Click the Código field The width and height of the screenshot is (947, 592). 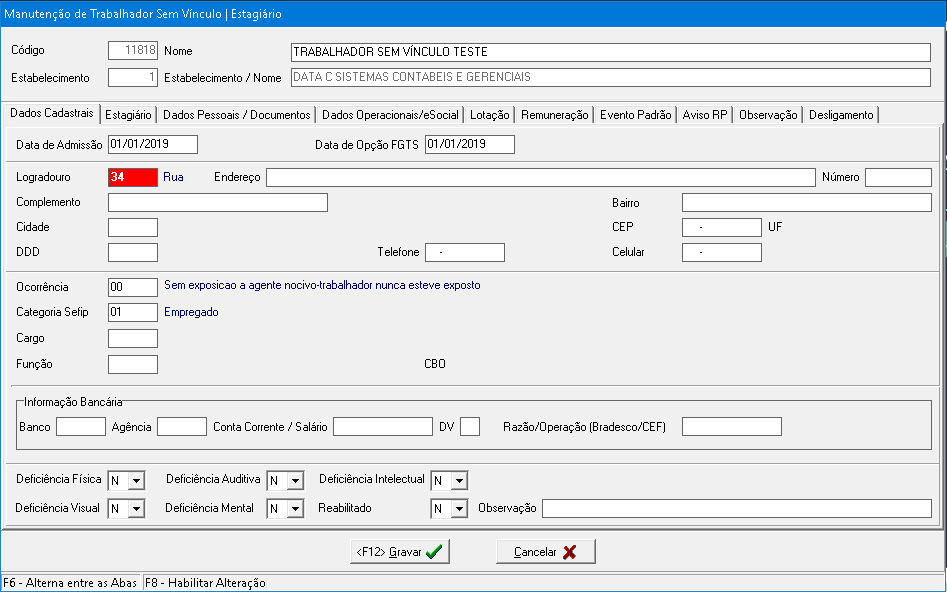click(x=133, y=50)
